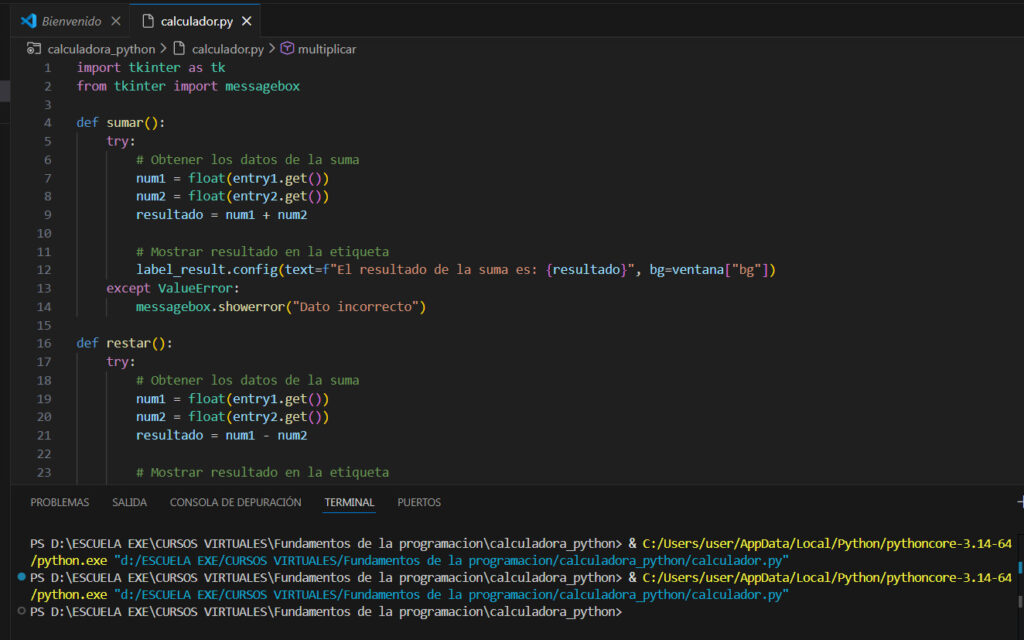
Task: Select the PUERTOS panel tab
Action: (x=419, y=502)
